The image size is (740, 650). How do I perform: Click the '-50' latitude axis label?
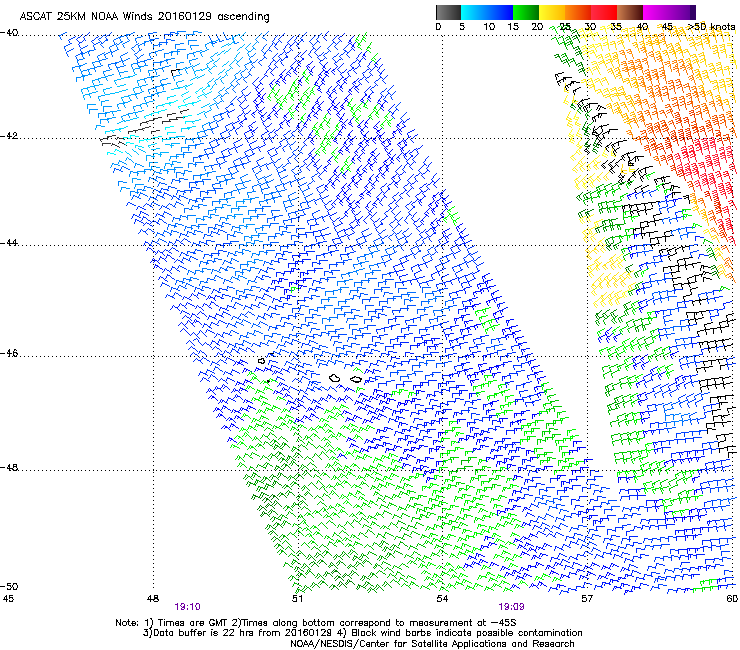point(9,586)
